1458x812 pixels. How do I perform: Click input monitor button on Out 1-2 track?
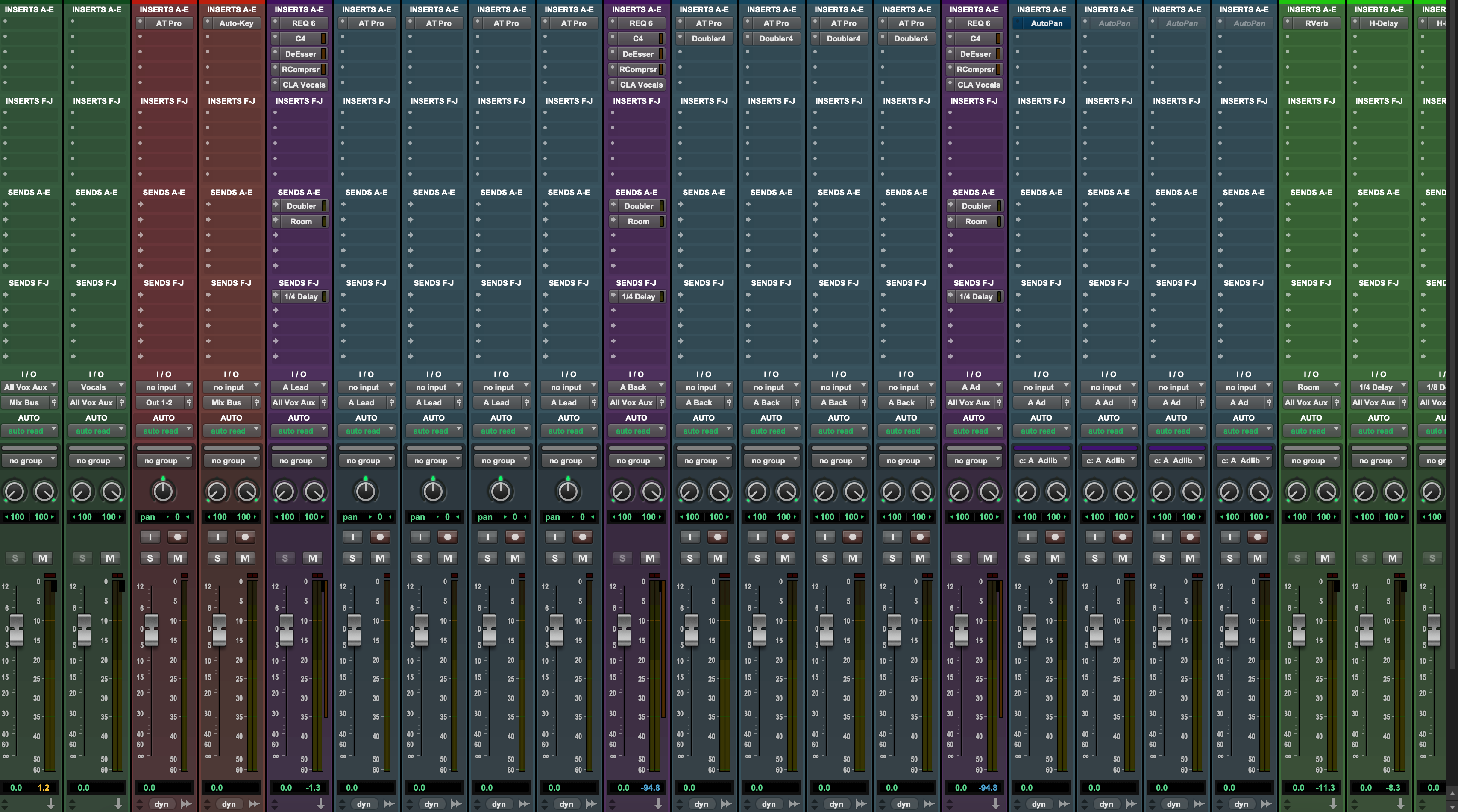point(150,536)
